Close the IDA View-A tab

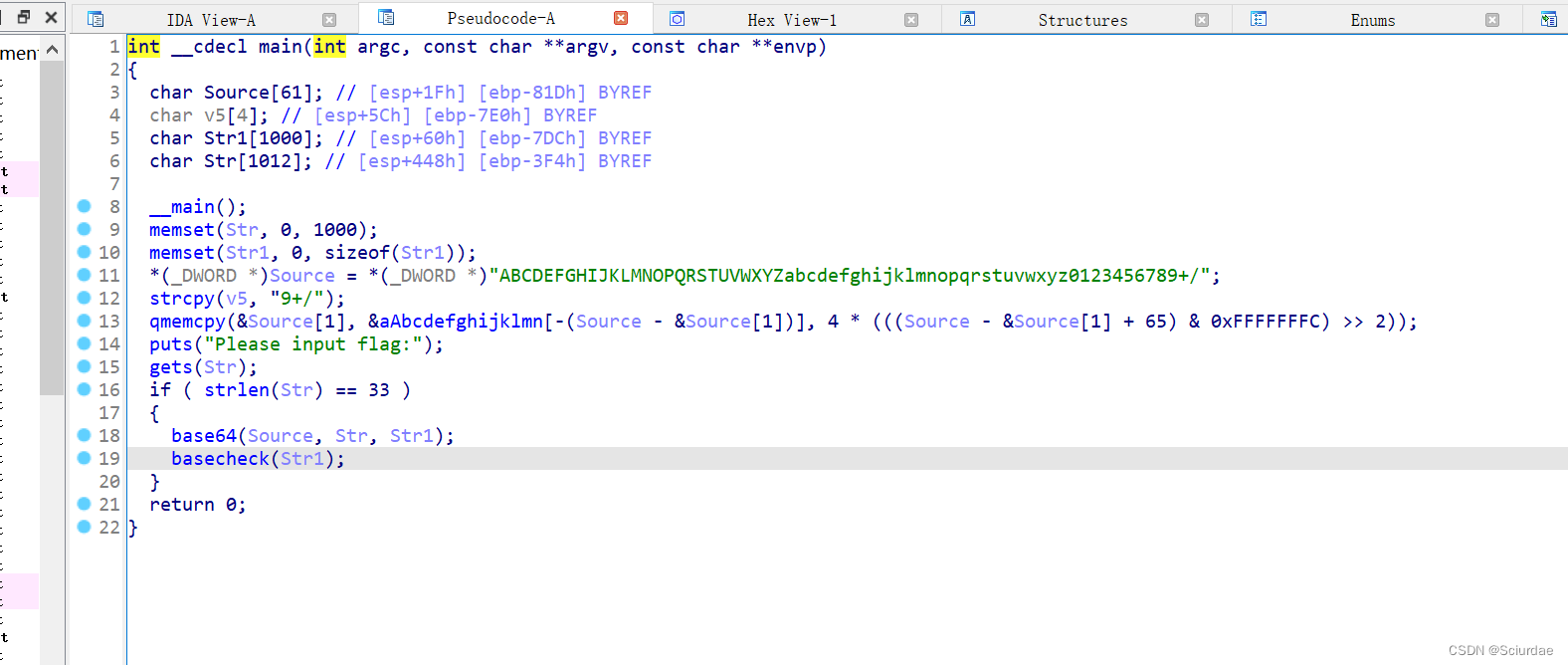coord(329,20)
